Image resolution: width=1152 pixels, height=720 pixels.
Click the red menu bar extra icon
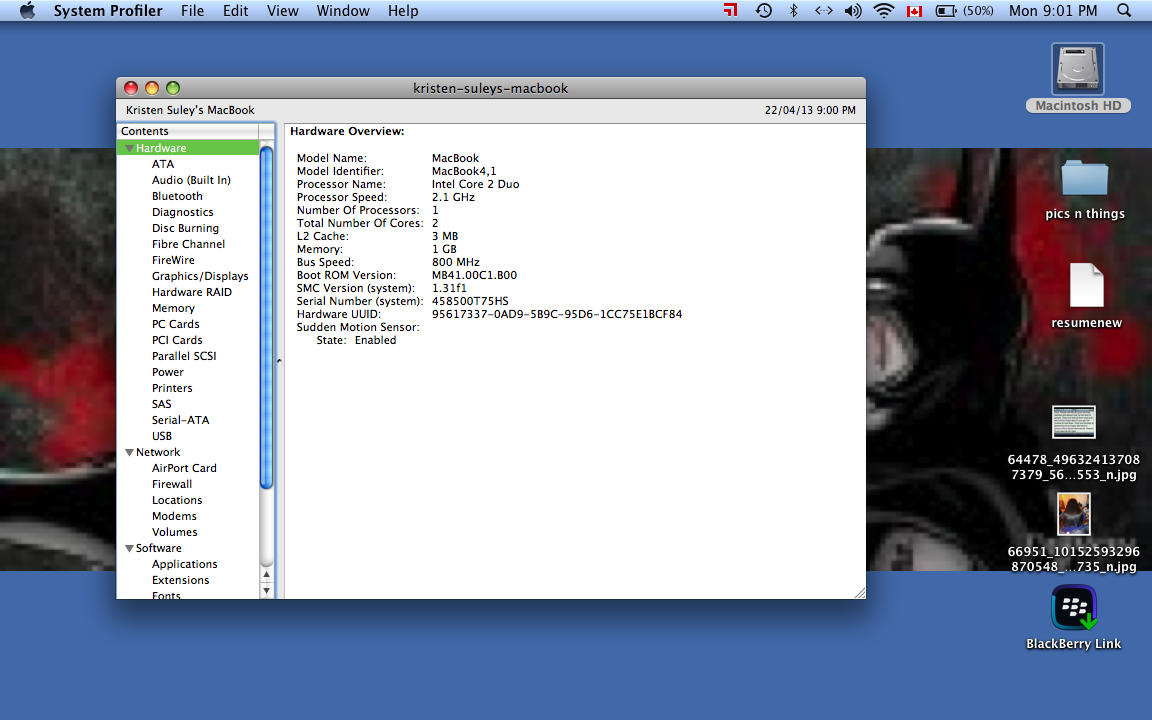point(730,10)
